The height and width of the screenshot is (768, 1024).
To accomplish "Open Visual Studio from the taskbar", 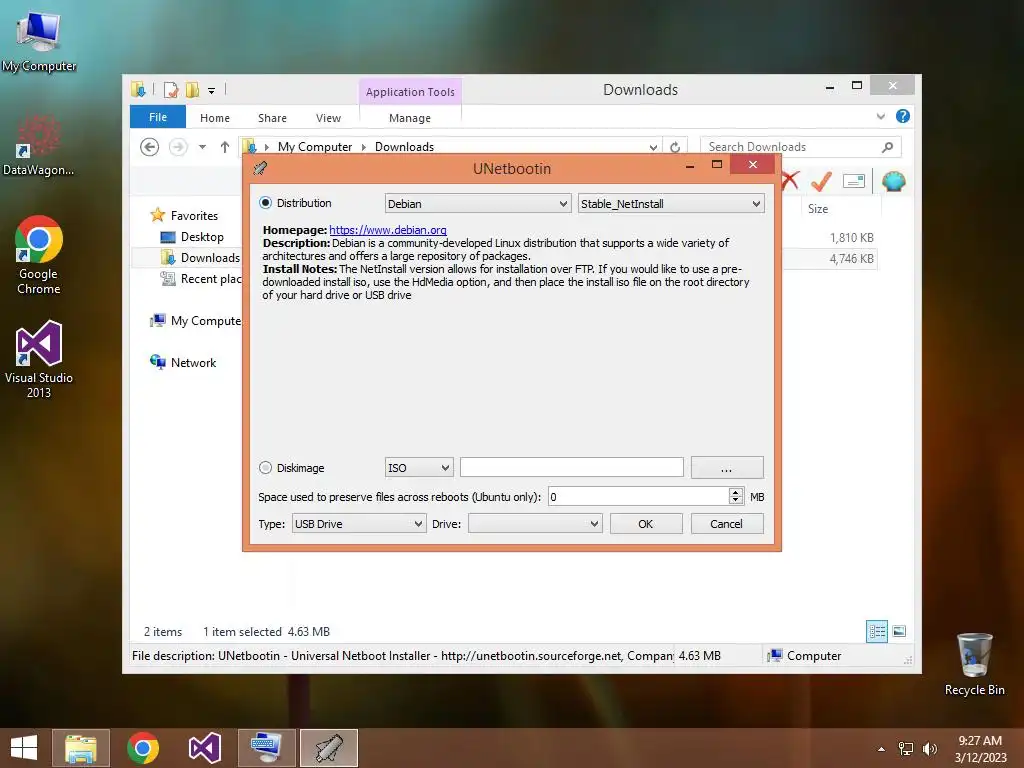I will click(205, 748).
